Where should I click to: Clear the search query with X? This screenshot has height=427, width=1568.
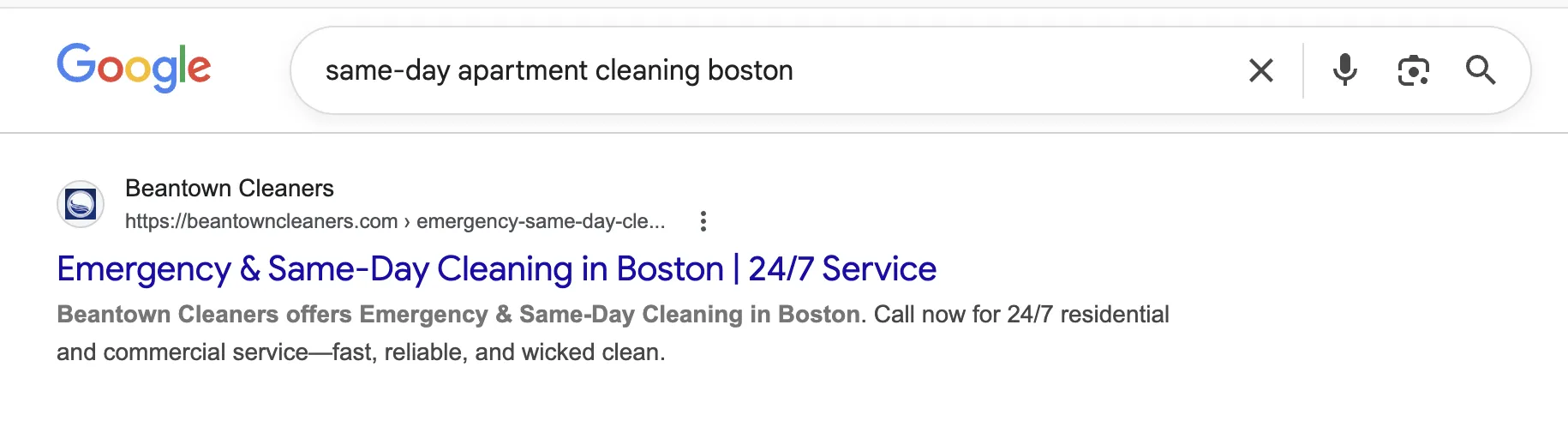(x=1260, y=70)
